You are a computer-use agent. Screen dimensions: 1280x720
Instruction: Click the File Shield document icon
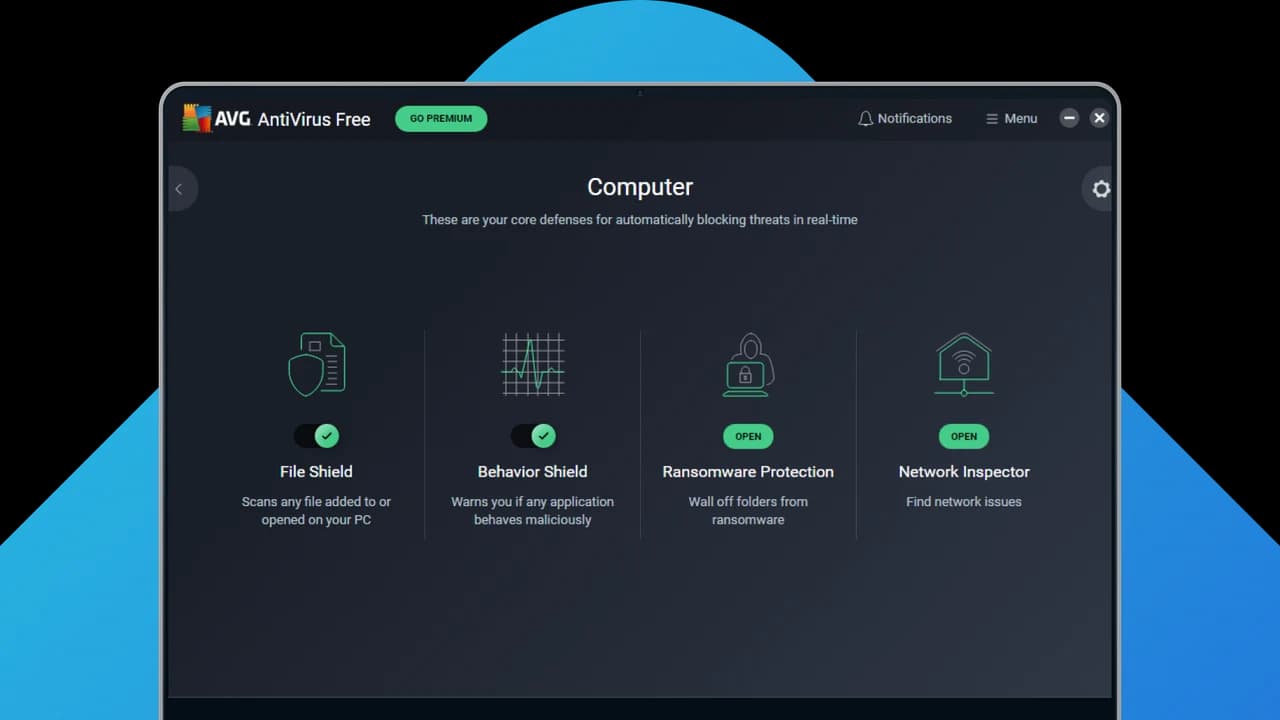[316, 364]
